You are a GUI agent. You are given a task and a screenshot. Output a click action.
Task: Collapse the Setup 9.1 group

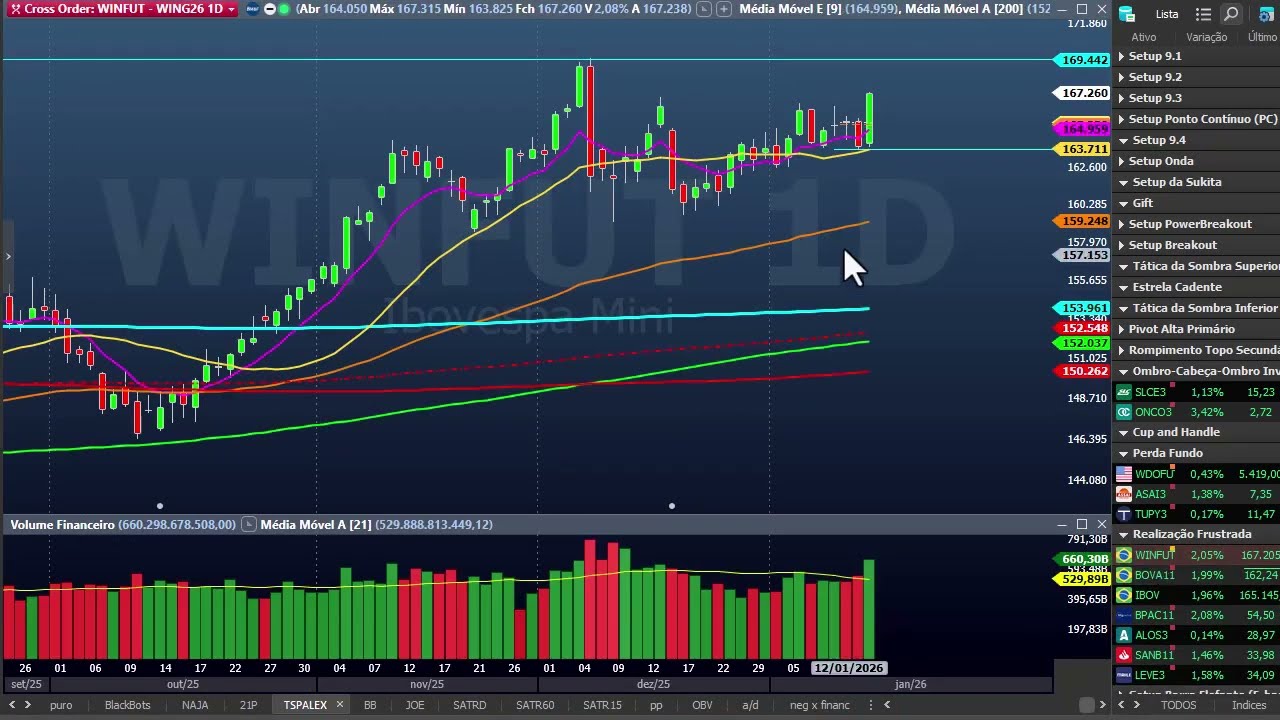(1121, 57)
